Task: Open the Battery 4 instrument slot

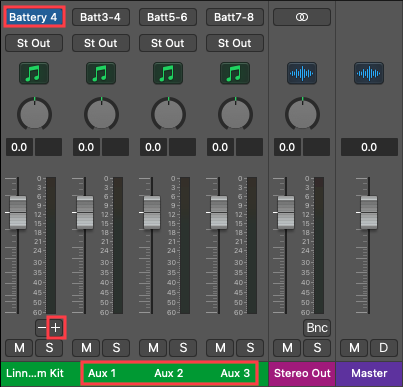Action: pyautogui.click(x=34, y=17)
